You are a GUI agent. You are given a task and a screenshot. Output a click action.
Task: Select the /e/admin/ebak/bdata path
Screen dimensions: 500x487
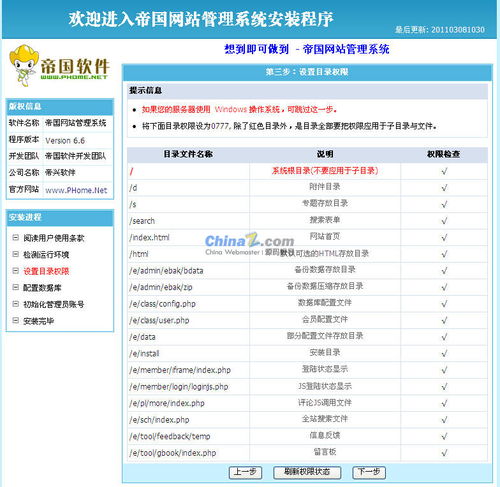click(166, 271)
